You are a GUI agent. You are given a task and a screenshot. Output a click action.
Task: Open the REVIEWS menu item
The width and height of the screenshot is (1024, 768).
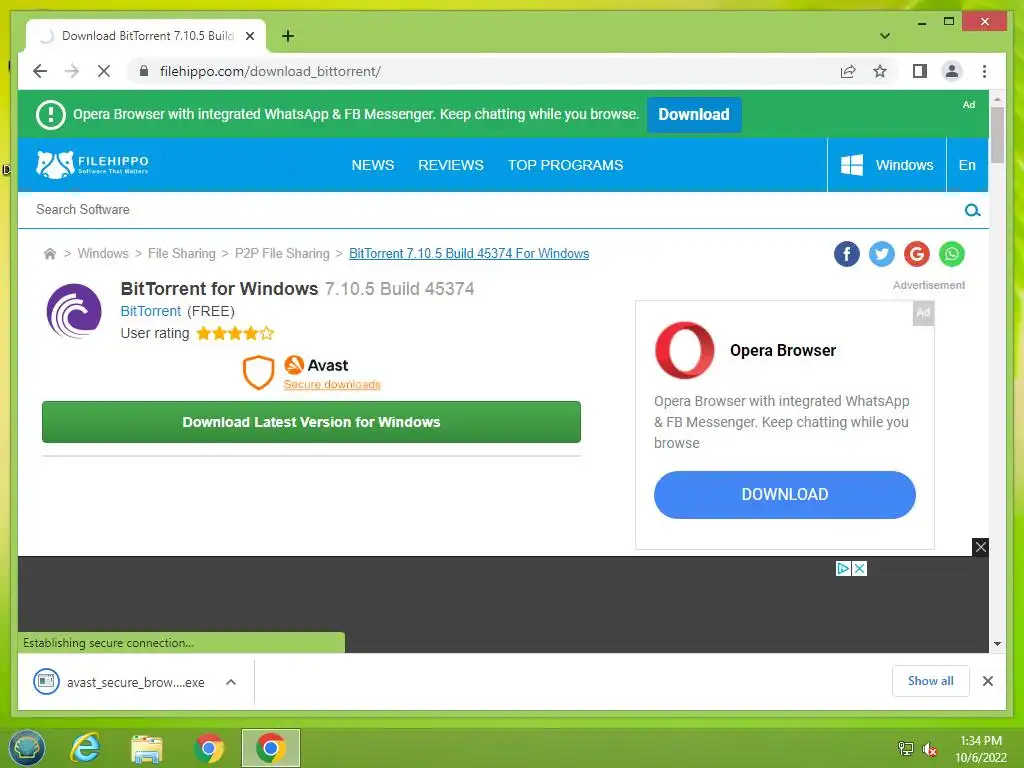pos(451,165)
